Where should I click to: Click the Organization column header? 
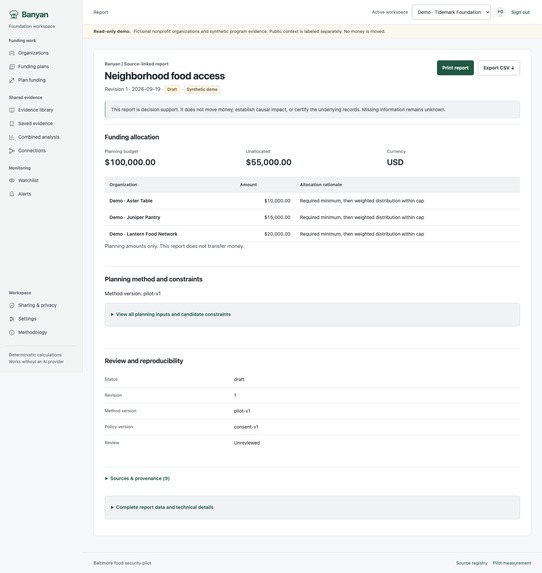pos(123,185)
